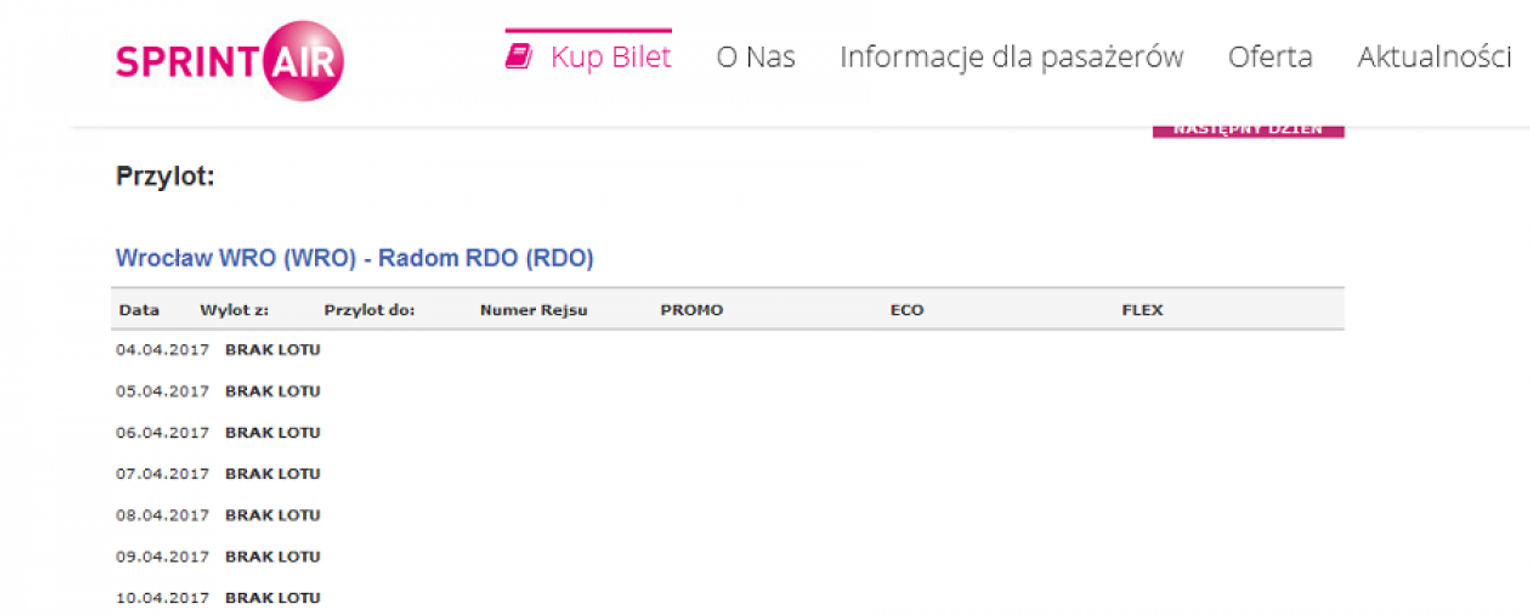Click BRAK LOTU in the 08.04.2017 row
This screenshot has width=1530, height=614.
pos(273,515)
